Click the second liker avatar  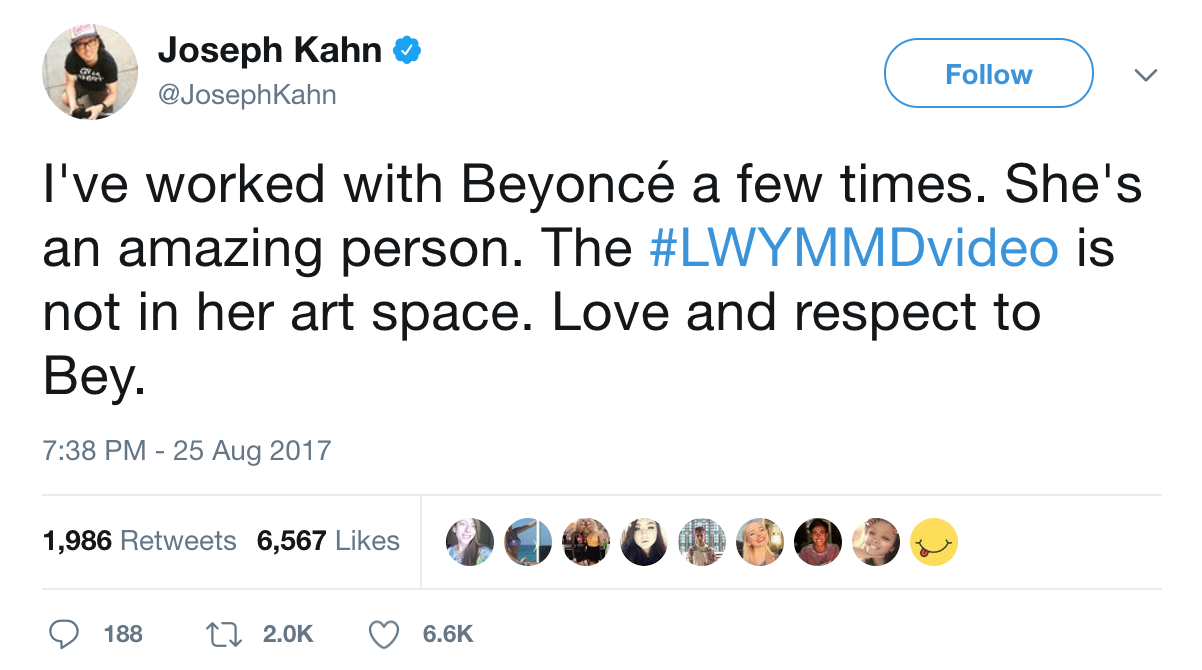pos(527,541)
